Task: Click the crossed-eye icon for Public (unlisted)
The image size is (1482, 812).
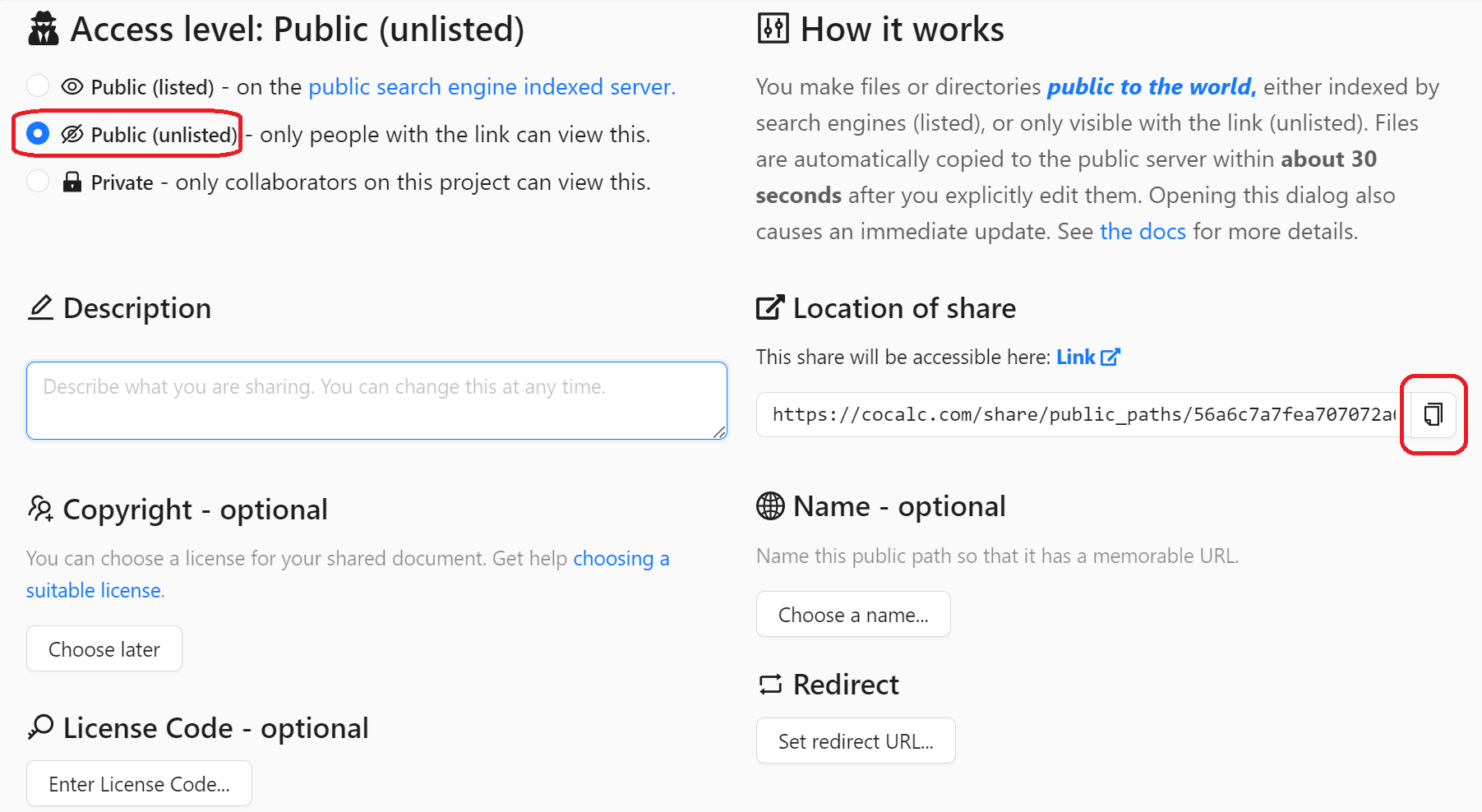Action: 72,134
